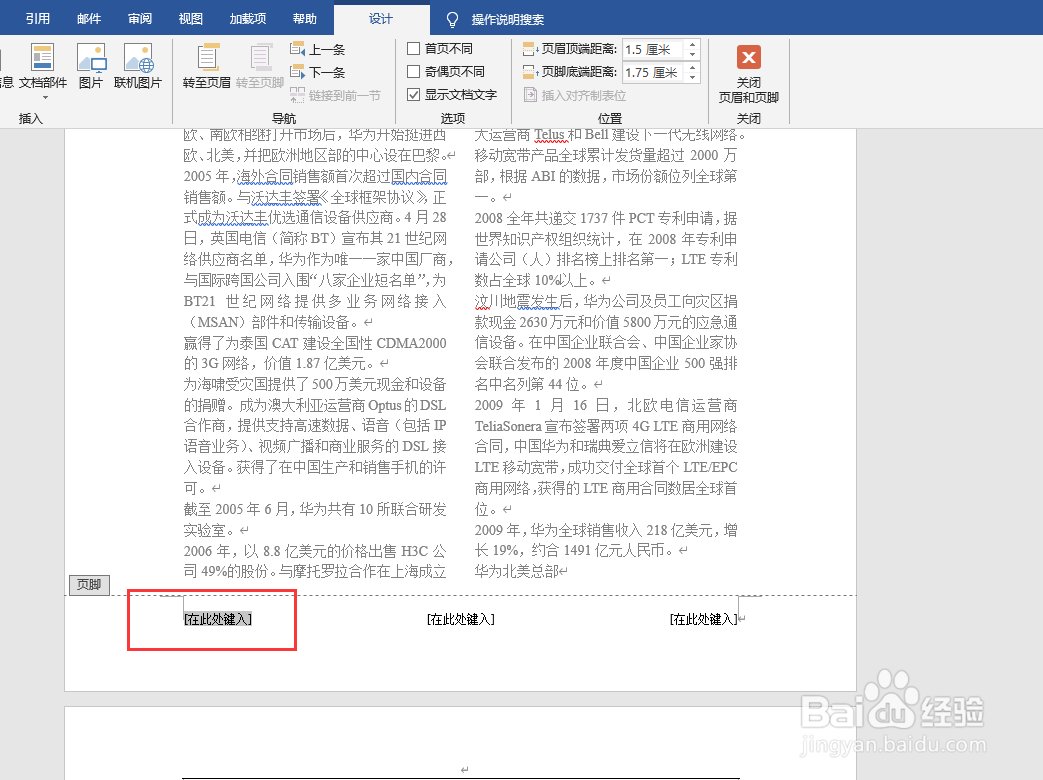Click the 选项 group label

tap(453, 118)
